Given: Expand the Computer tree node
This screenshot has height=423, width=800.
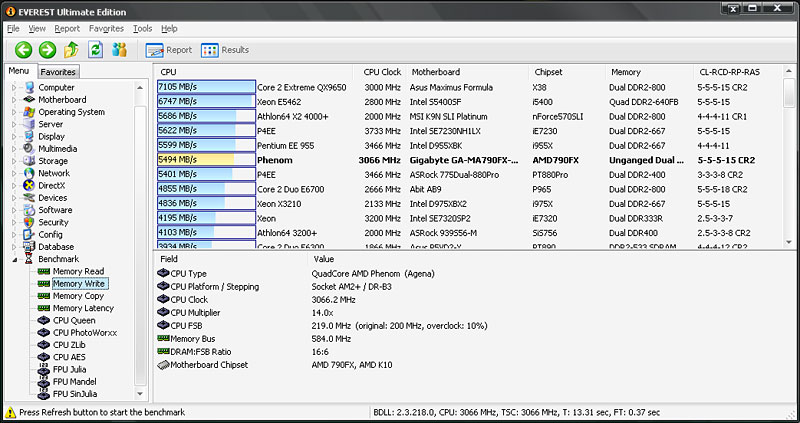Looking at the screenshot, I should point(14,87).
